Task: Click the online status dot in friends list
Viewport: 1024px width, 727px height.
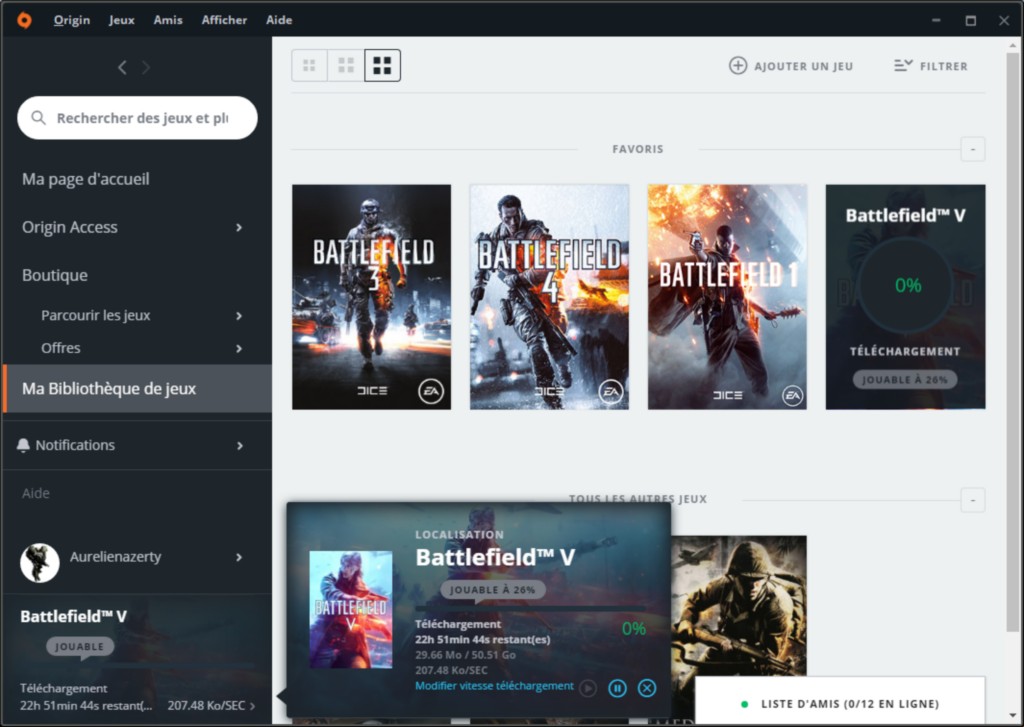Action: click(744, 704)
